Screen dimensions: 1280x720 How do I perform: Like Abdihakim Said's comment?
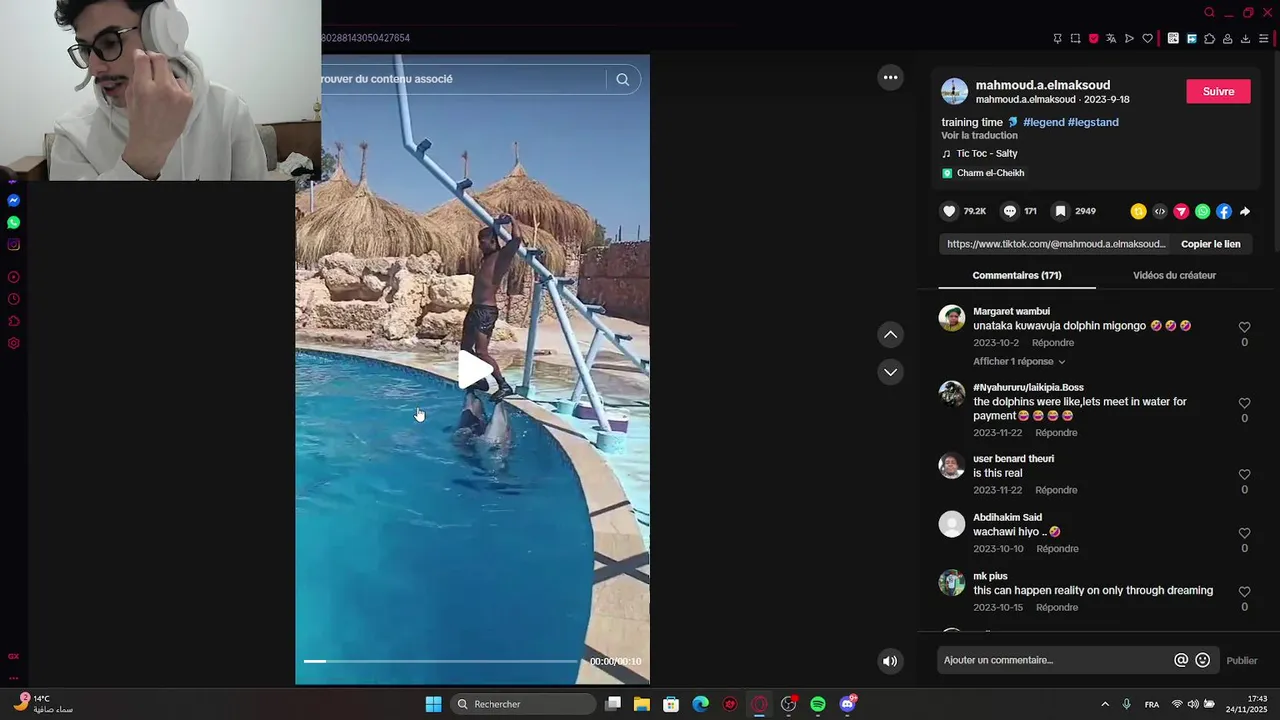1244,533
